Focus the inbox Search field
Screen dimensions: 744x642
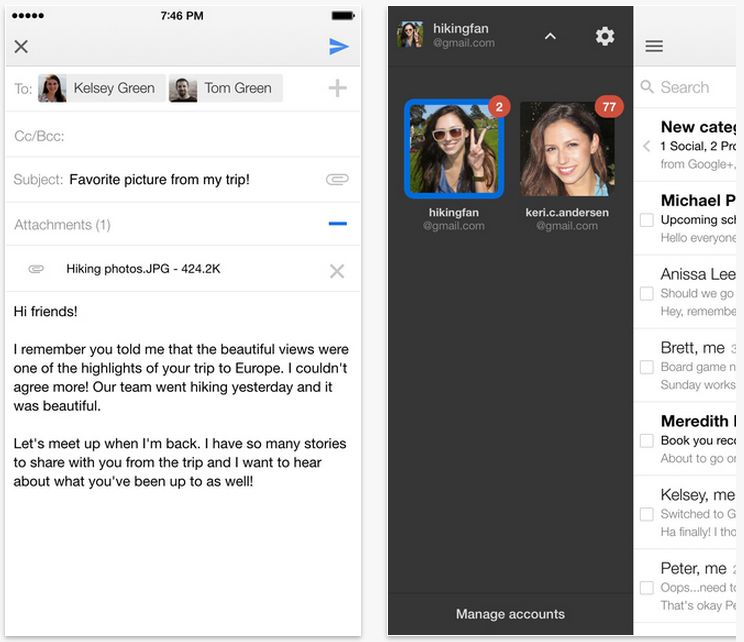[x=687, y=87]
